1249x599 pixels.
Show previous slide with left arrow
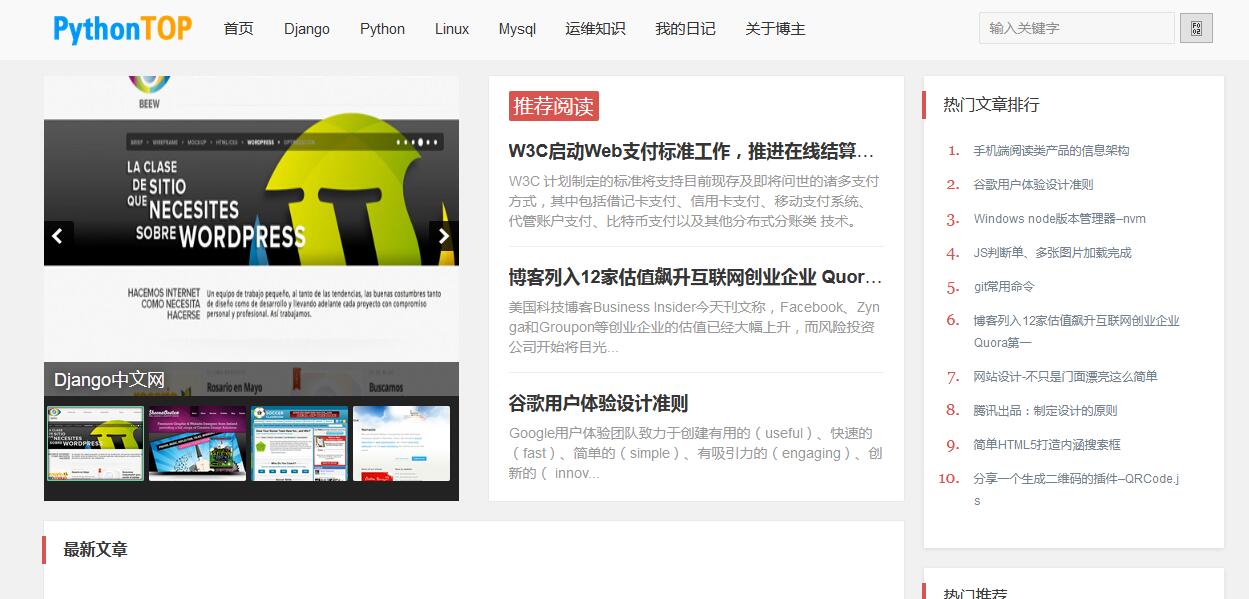58,236
